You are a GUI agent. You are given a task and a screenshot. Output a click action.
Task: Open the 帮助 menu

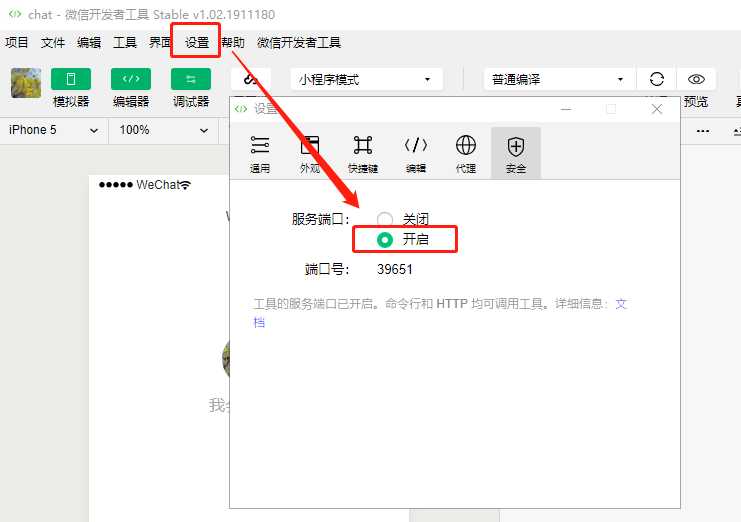pos(233,43)
